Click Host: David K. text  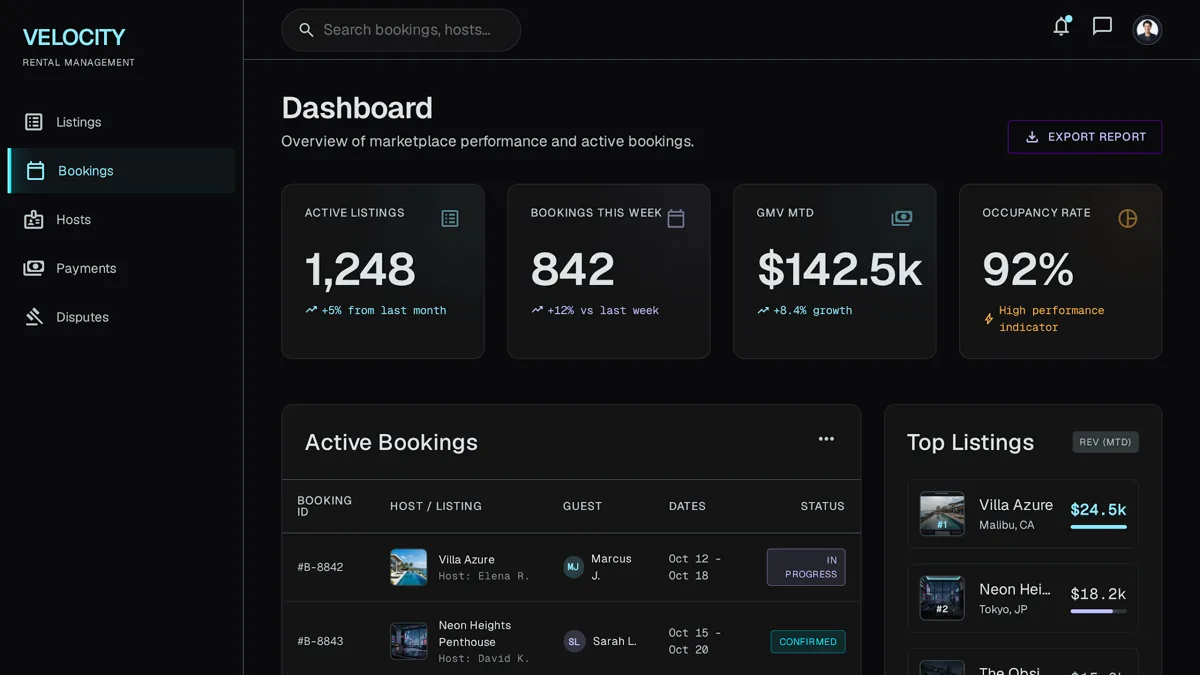tap(484, 658)
